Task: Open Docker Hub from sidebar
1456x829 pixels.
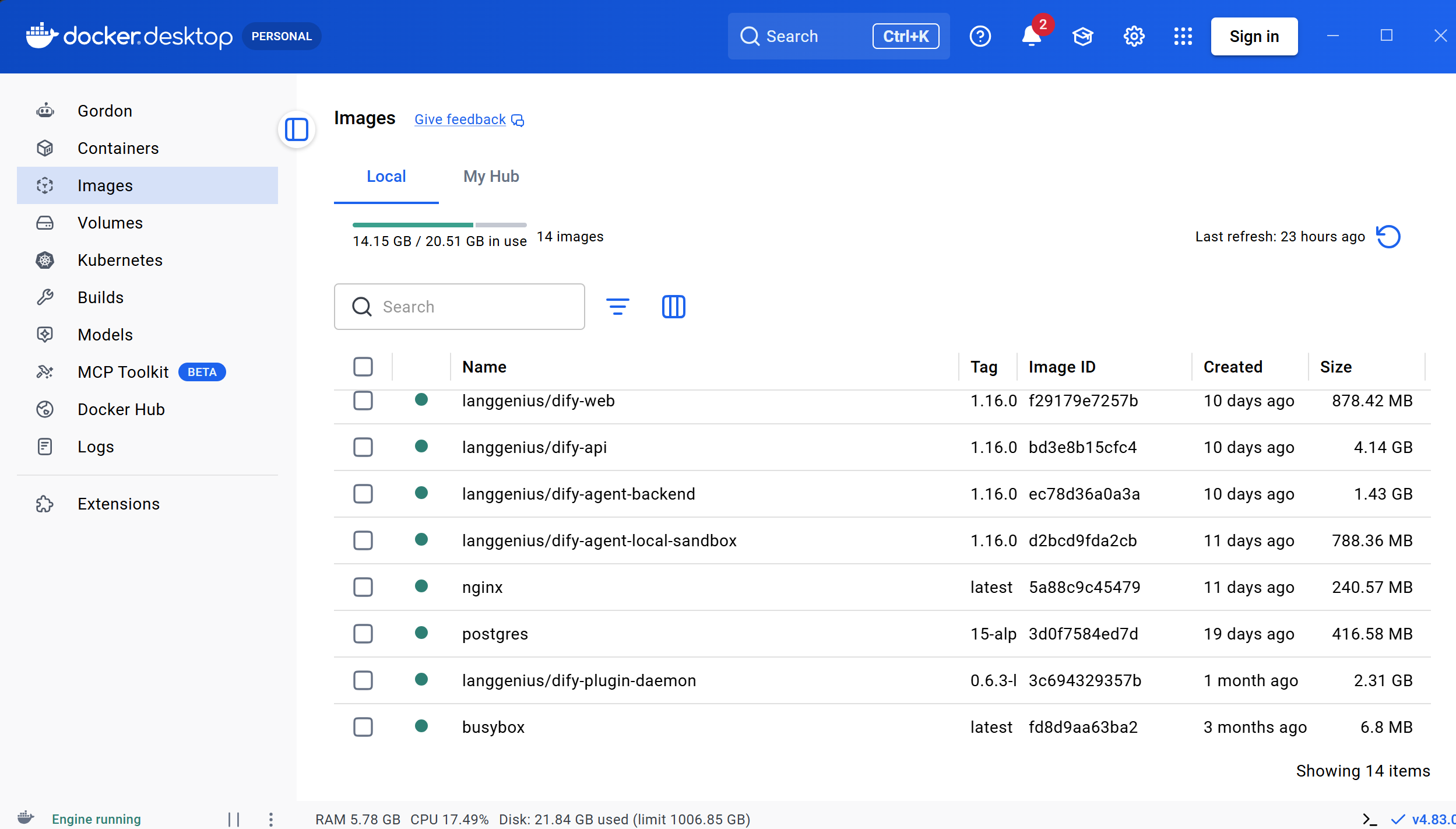Action: (147, 409)
